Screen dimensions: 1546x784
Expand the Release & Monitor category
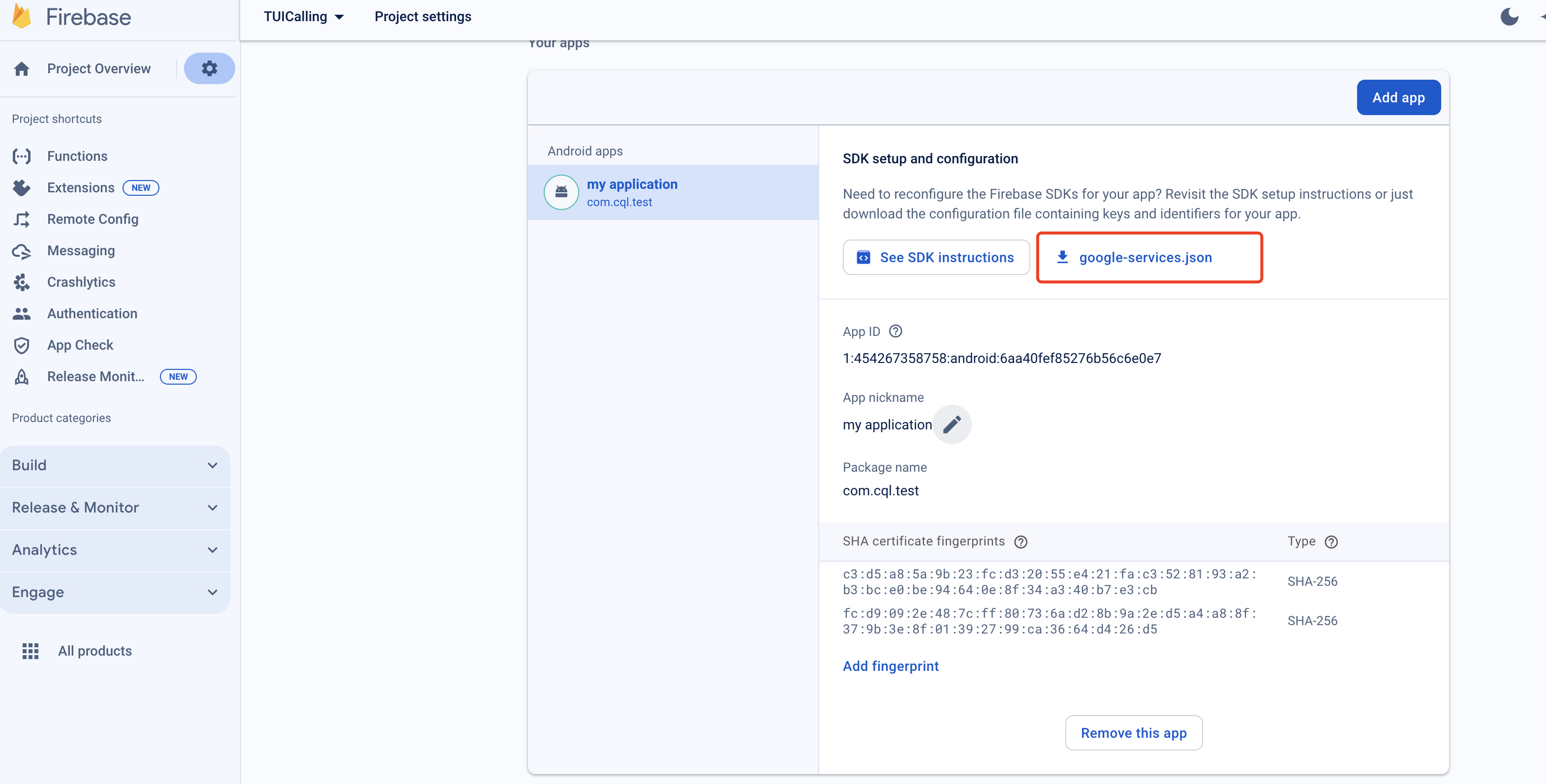click(x=115, y=508)
